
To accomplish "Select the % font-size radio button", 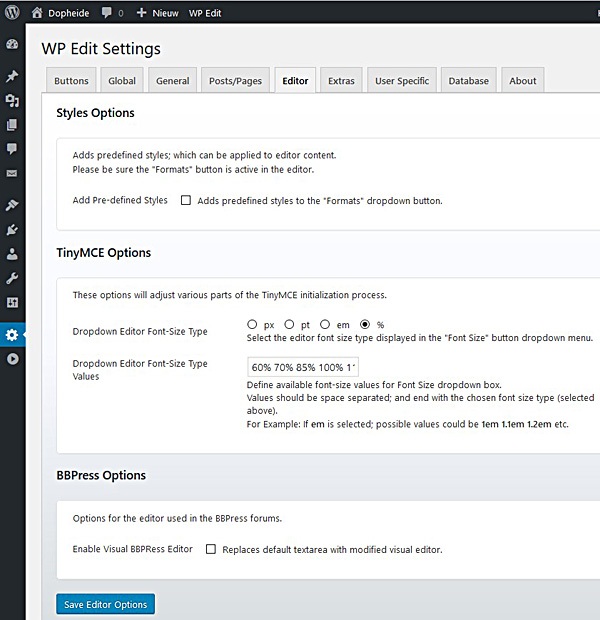I will [x=365, y=324].
